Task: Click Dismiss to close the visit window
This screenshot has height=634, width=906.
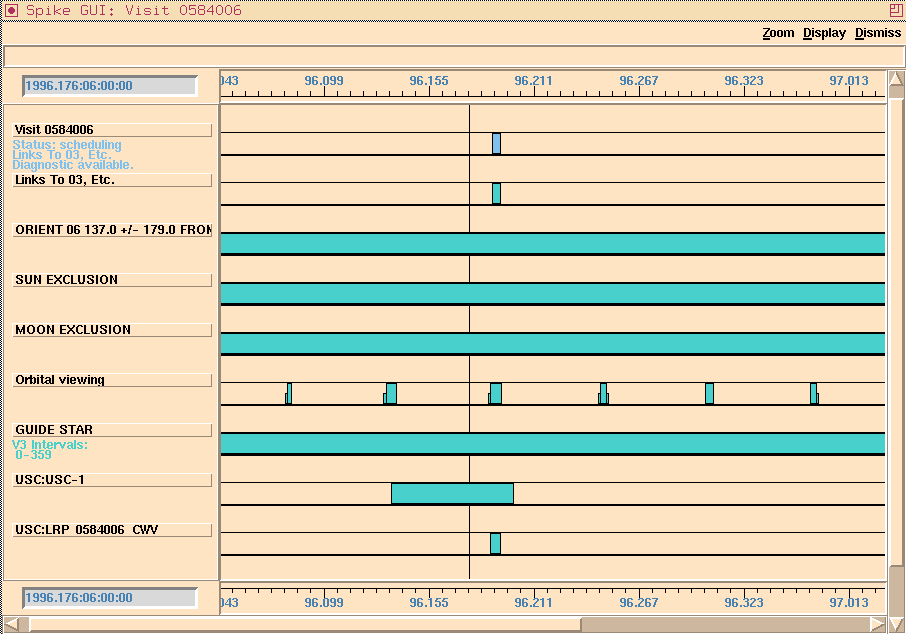Action: pyautogui.click(x=877, y=33)
